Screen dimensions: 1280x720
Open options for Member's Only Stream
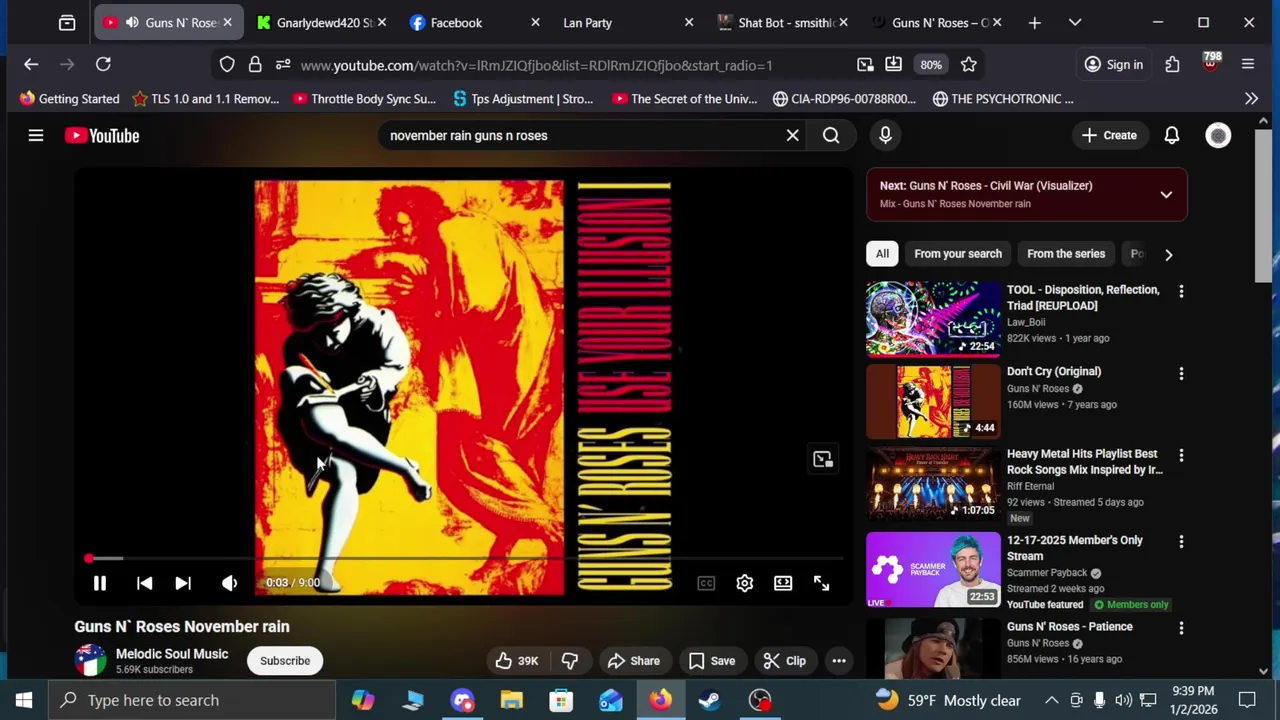(x=1181, y=542)
